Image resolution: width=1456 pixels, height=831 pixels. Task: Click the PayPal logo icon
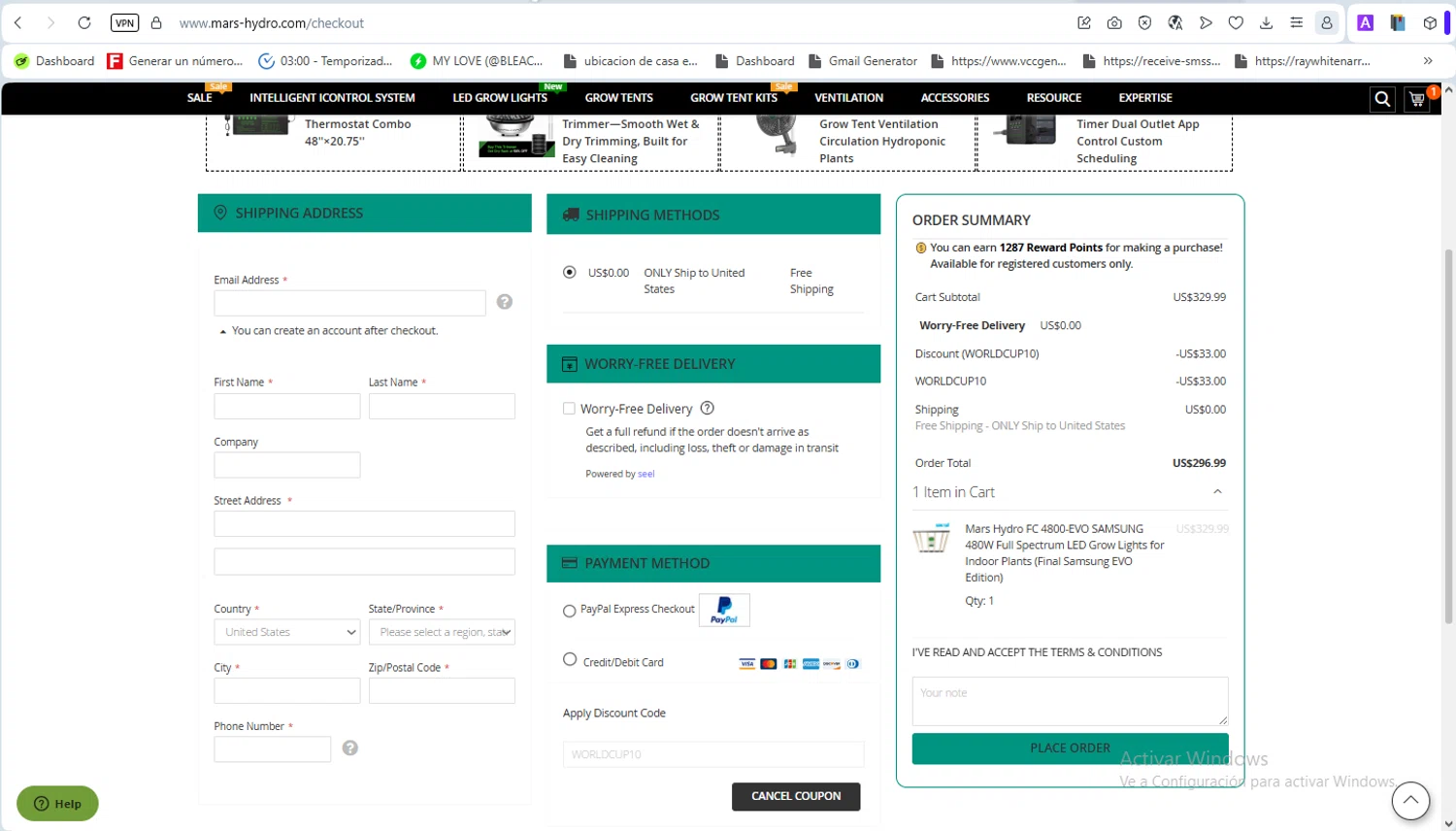[724, 610]
